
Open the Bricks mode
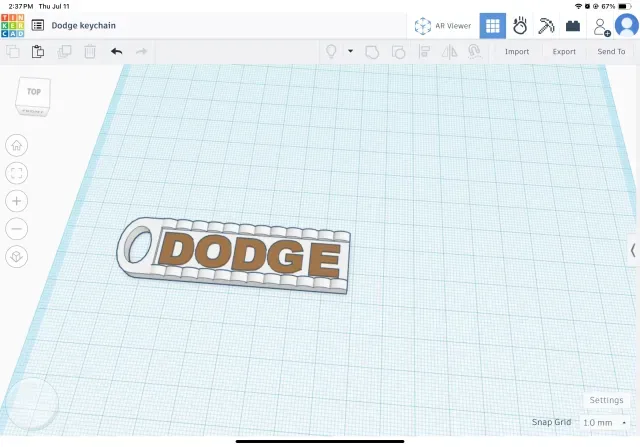[x=573, y=26]
